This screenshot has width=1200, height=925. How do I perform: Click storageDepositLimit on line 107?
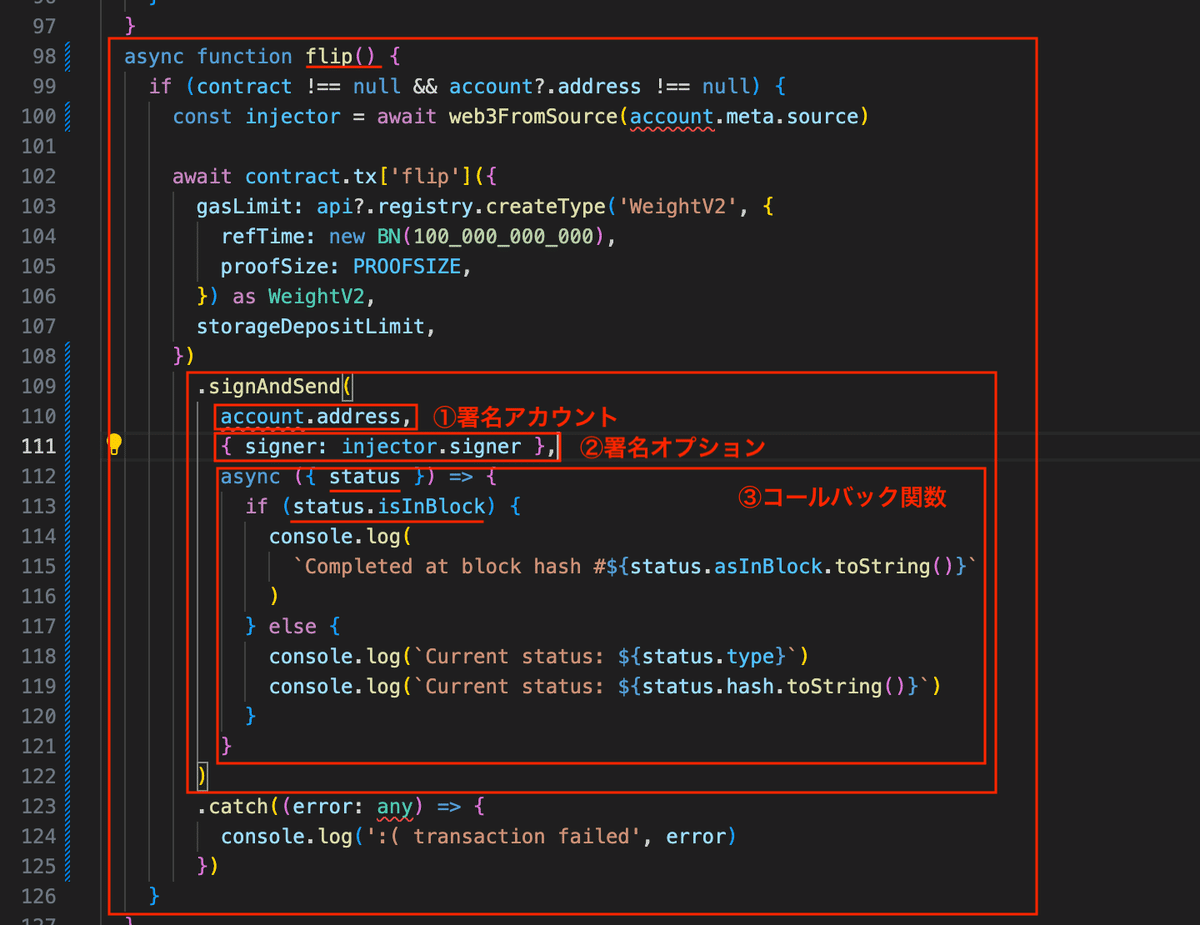(310, 326)
